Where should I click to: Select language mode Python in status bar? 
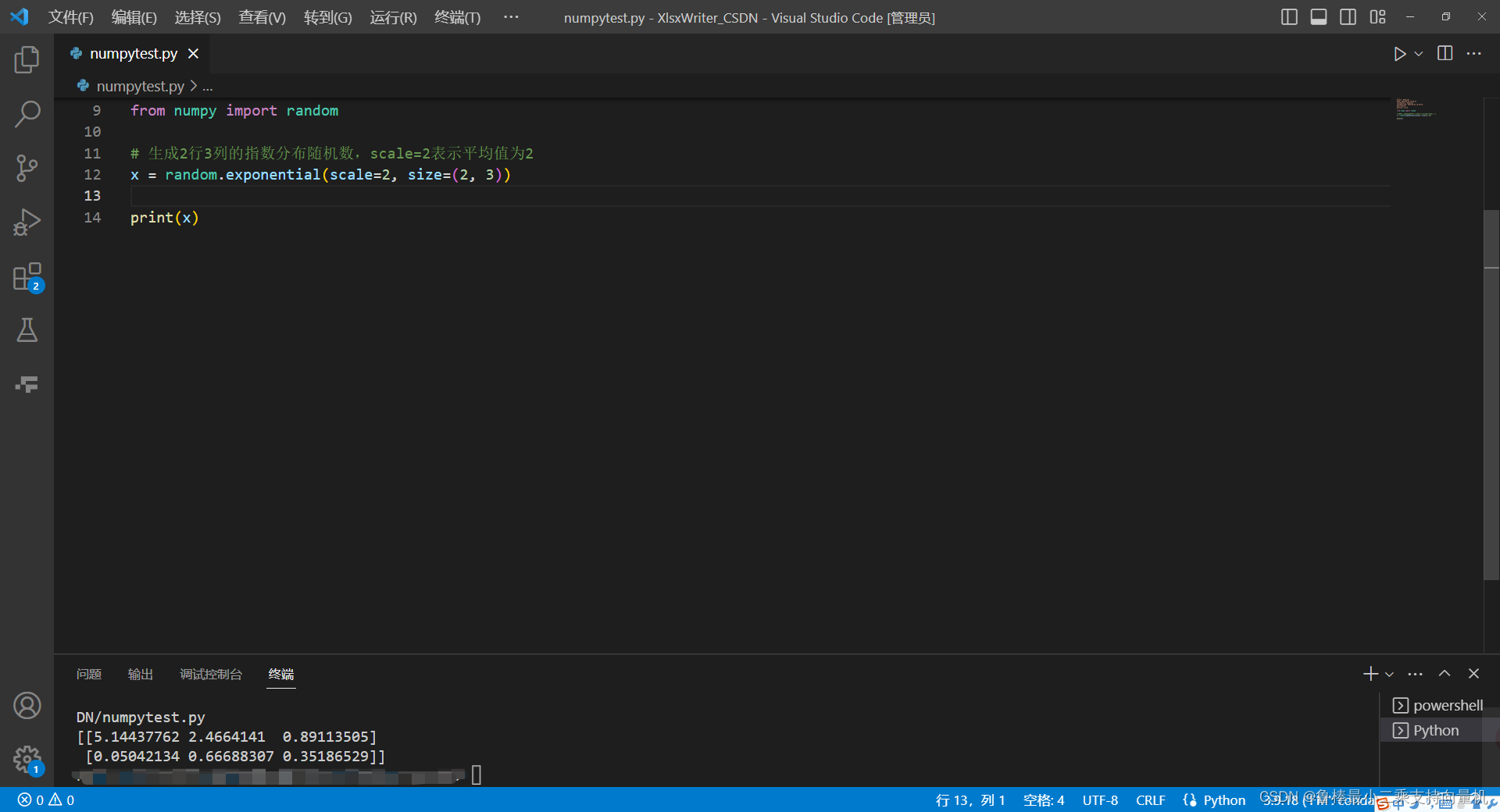click(x=1224, y=800)
